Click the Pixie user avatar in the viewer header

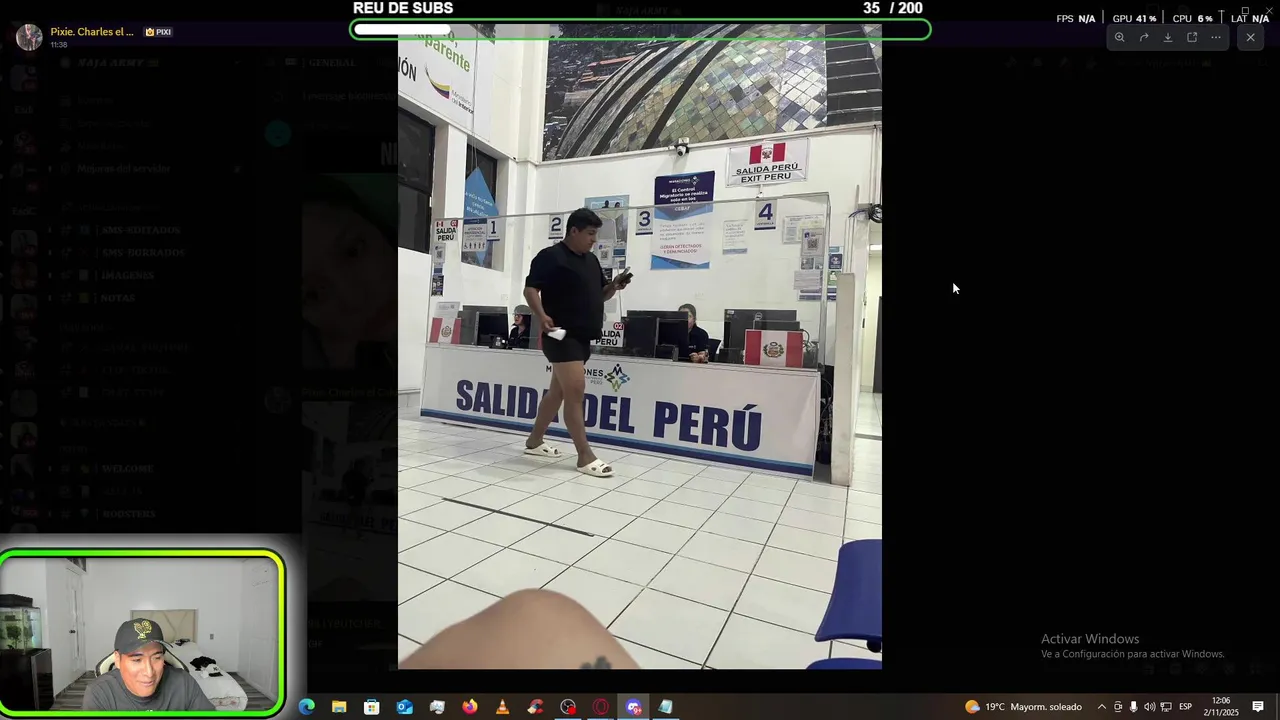click(x=29, y=37)
